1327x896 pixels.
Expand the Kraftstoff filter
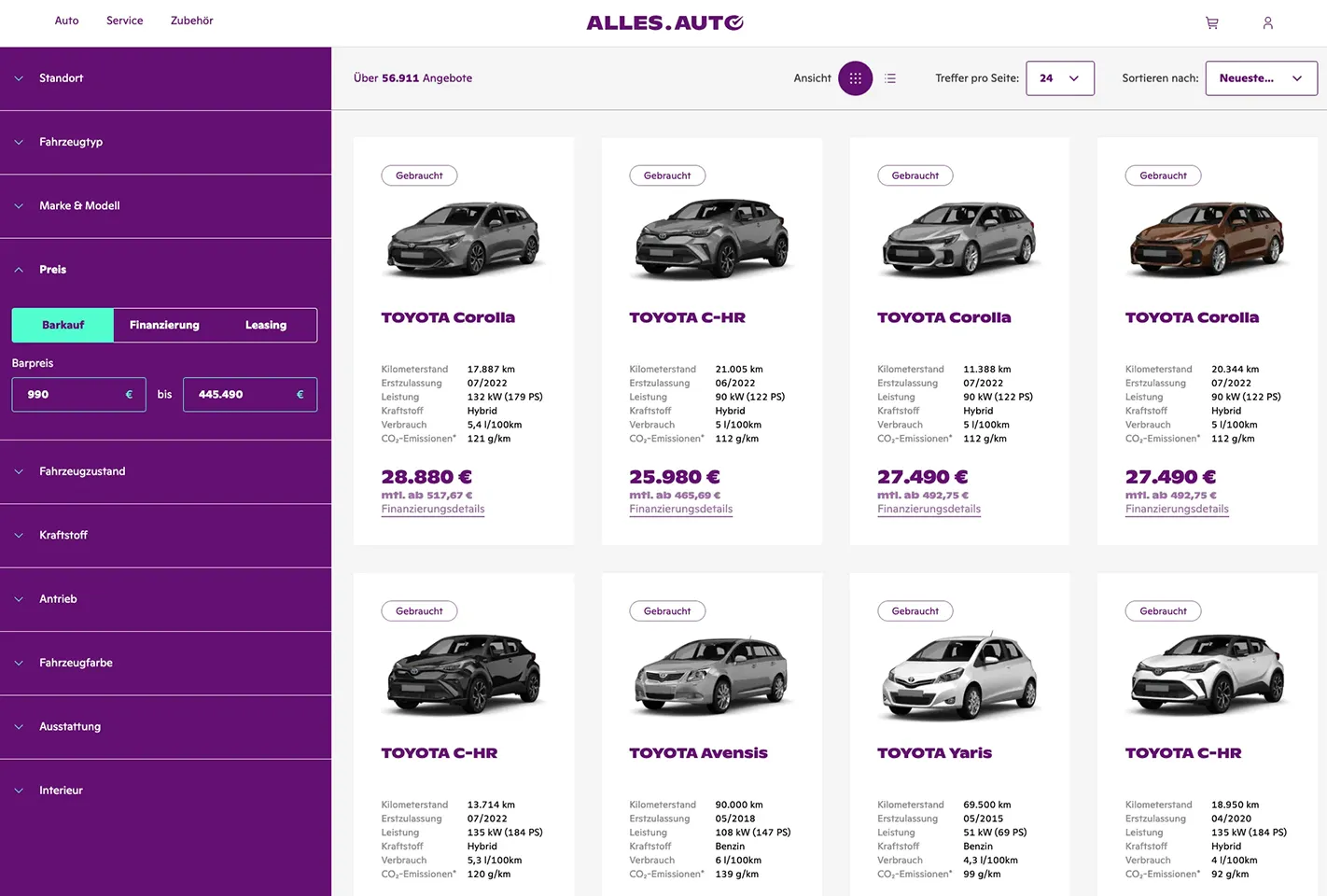[x=165, y=535]
